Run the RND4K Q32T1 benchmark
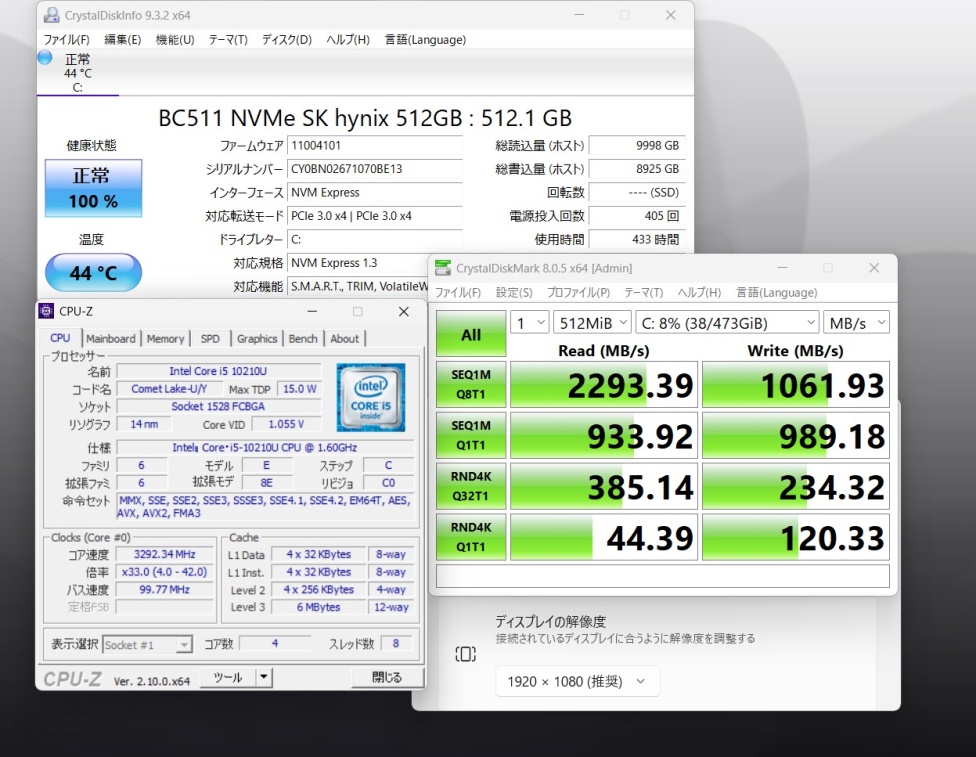This screenshot has width=976, height=757. click(471, 486)
